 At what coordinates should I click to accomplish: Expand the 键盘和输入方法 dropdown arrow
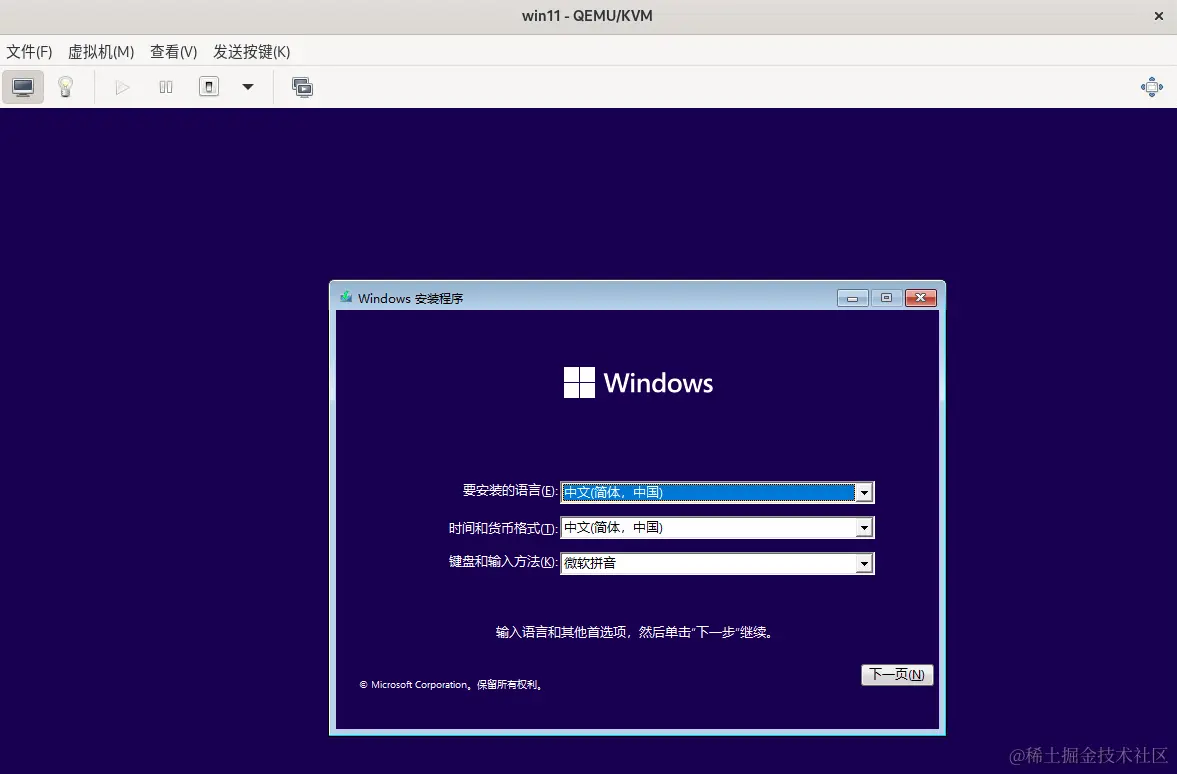[864, 563]
